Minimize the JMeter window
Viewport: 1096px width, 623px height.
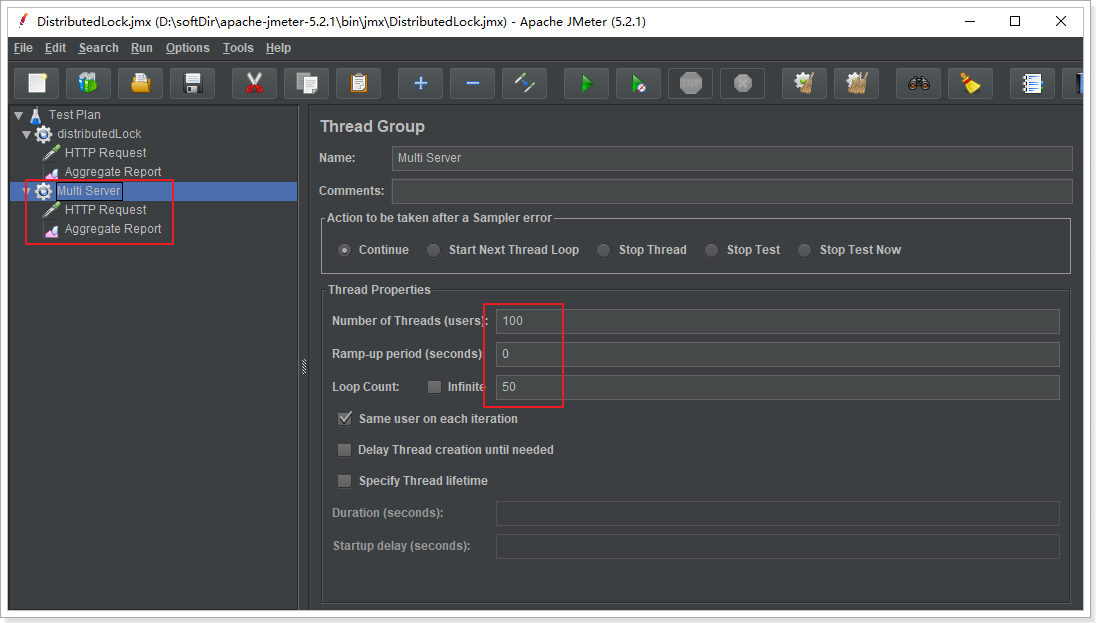[969, 21]
